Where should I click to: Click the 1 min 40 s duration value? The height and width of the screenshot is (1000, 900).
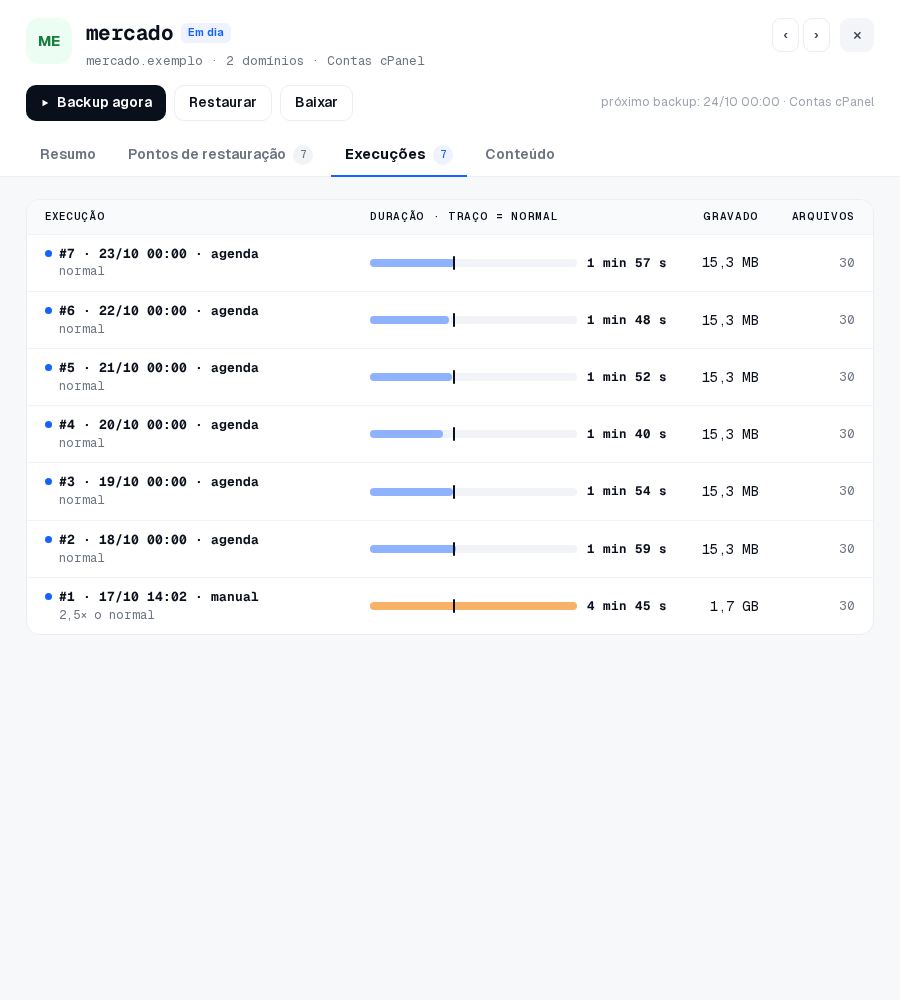pyautogui.click(x=626, y=434)
